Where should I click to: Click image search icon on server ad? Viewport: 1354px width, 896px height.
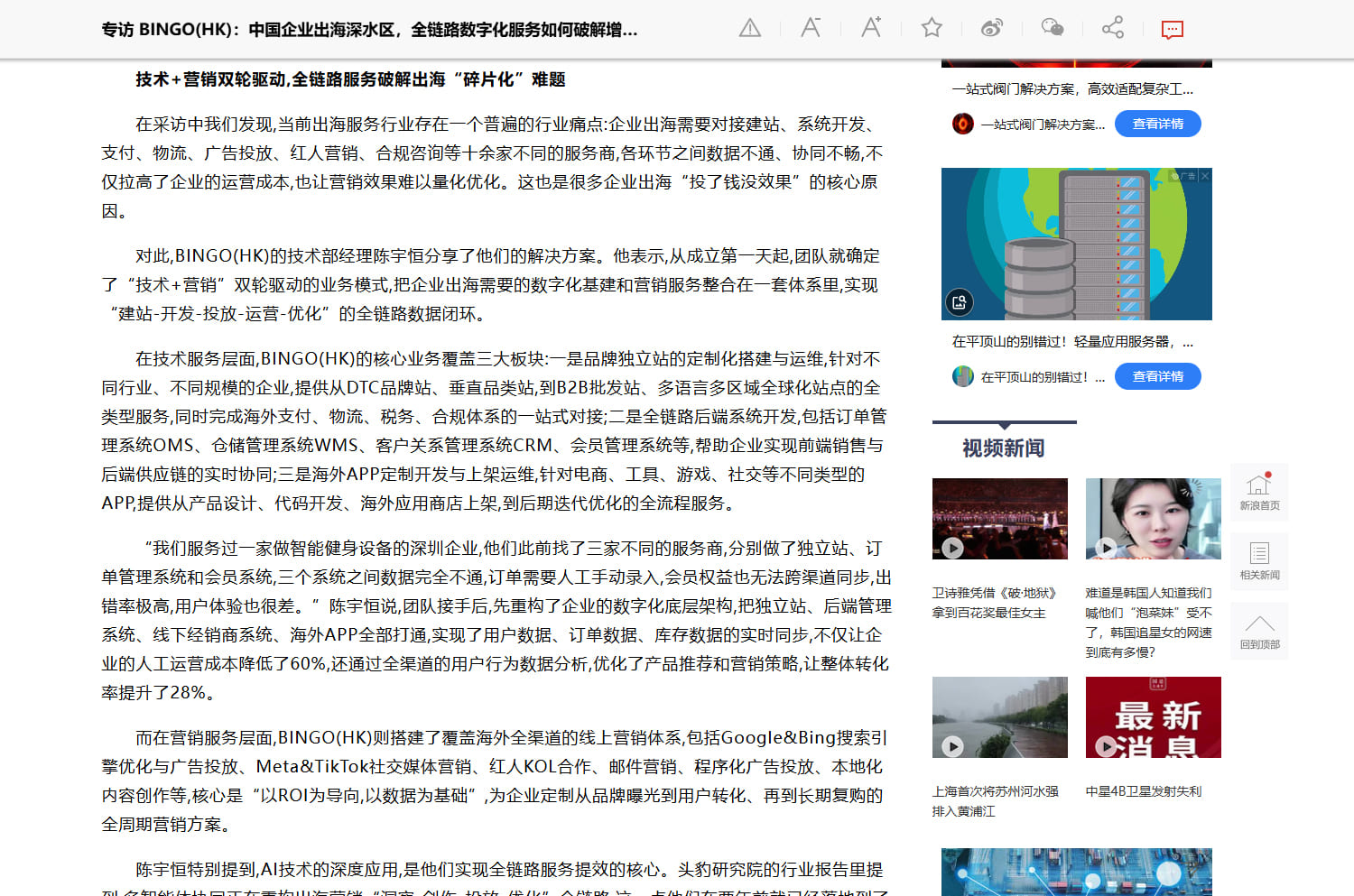960,302
